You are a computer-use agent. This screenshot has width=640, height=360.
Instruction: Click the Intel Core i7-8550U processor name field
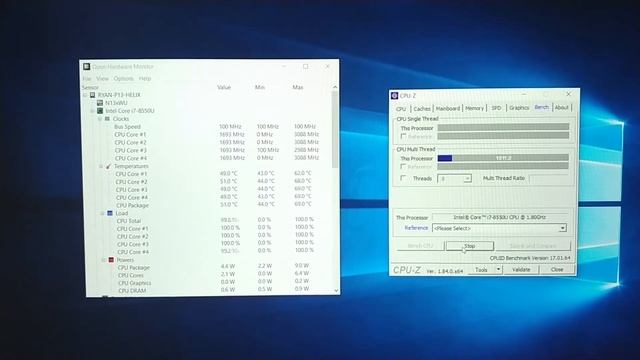tap(500, 217)
